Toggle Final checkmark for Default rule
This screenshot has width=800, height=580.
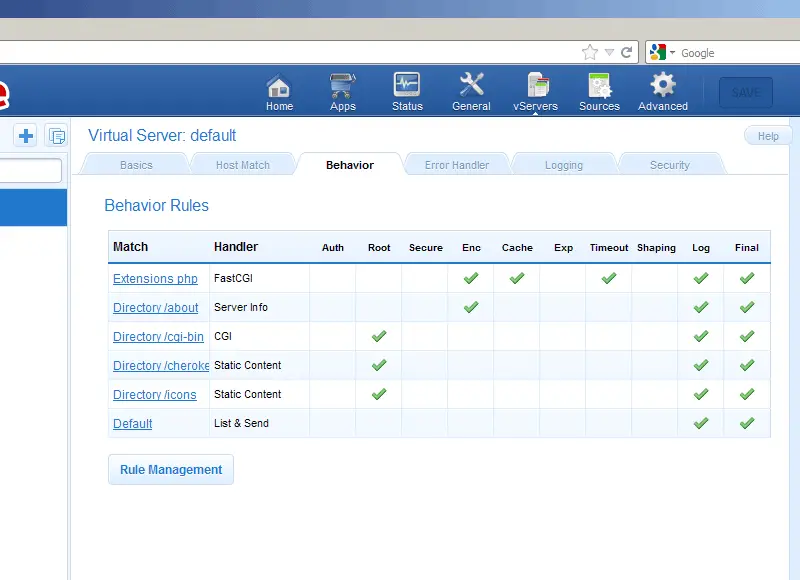[x=747, y=423]
